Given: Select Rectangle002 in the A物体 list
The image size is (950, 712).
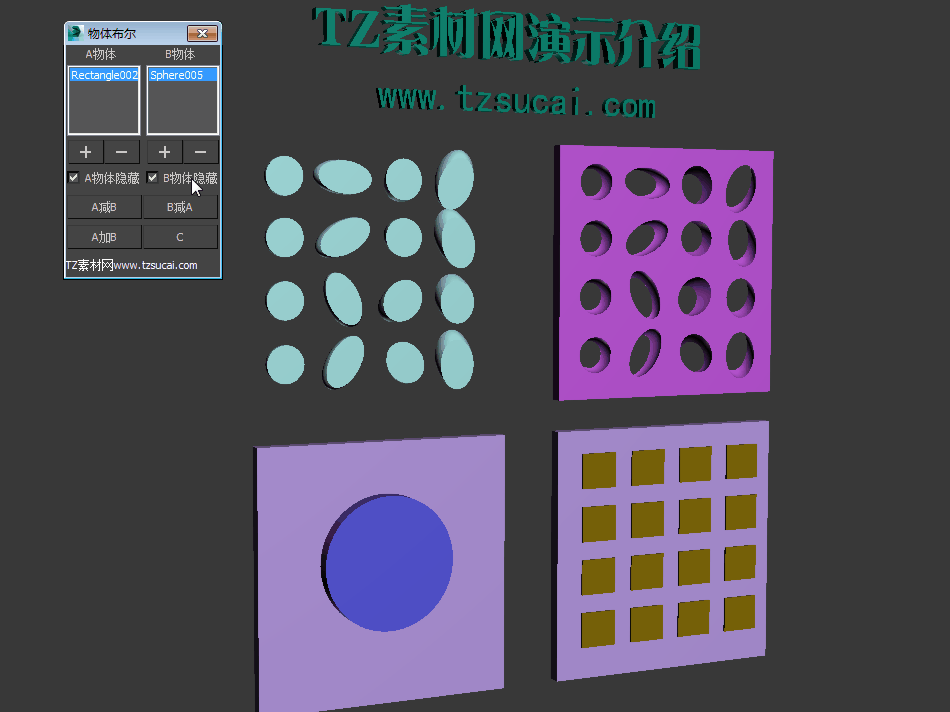Looking at the screenshot, I should tap(104, 75).
